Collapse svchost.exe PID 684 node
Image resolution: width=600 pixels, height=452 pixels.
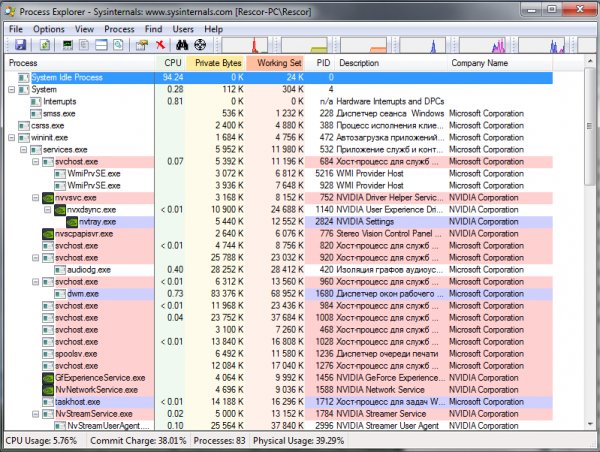(x=36, y=162)
